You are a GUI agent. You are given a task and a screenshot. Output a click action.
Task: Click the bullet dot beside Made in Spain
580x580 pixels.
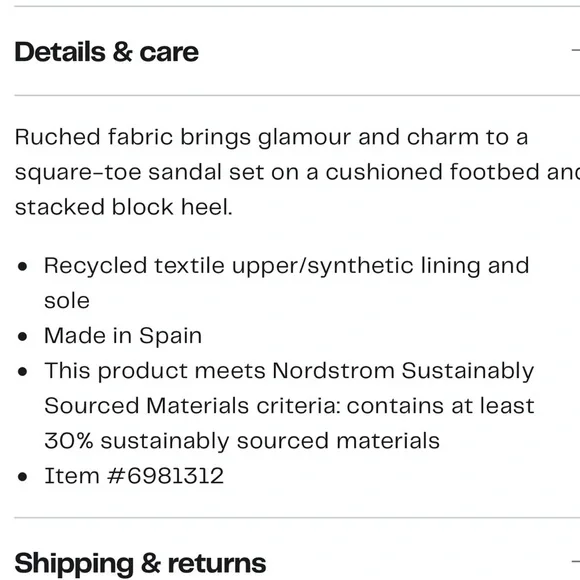(23, 337)
